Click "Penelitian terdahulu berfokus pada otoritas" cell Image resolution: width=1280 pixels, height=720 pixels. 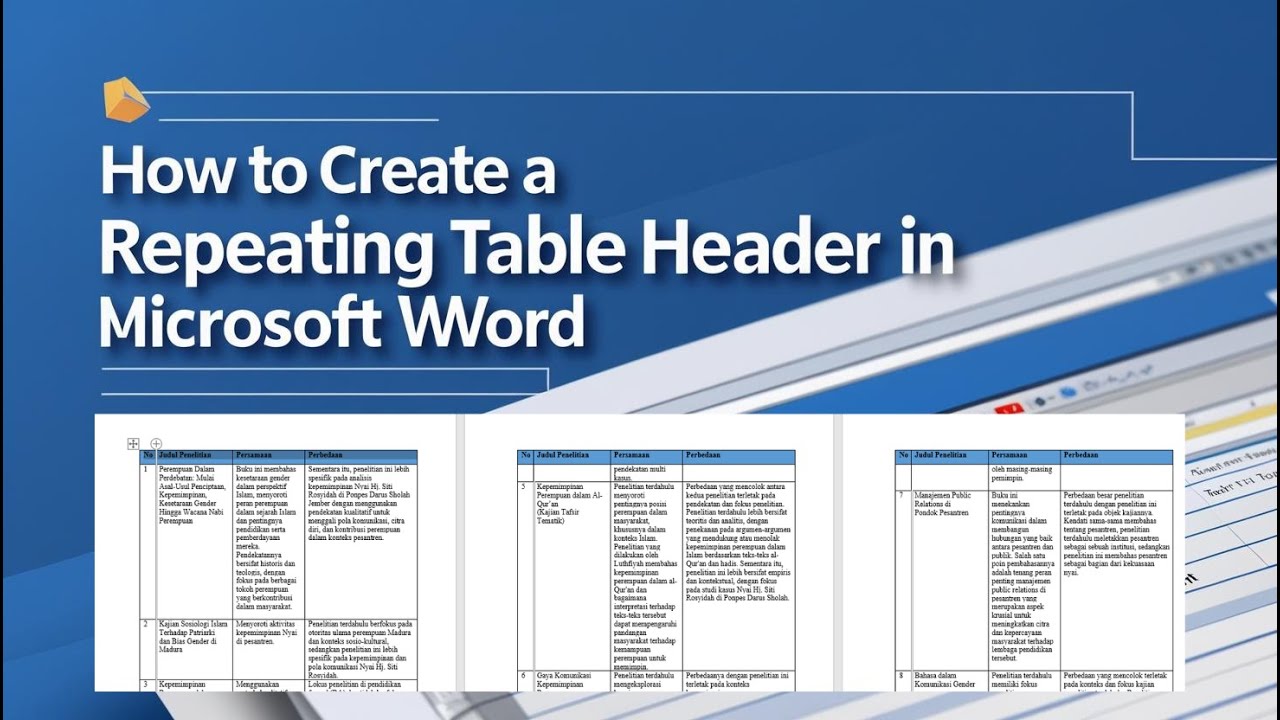pyautogui.click(x=361, y=648)
